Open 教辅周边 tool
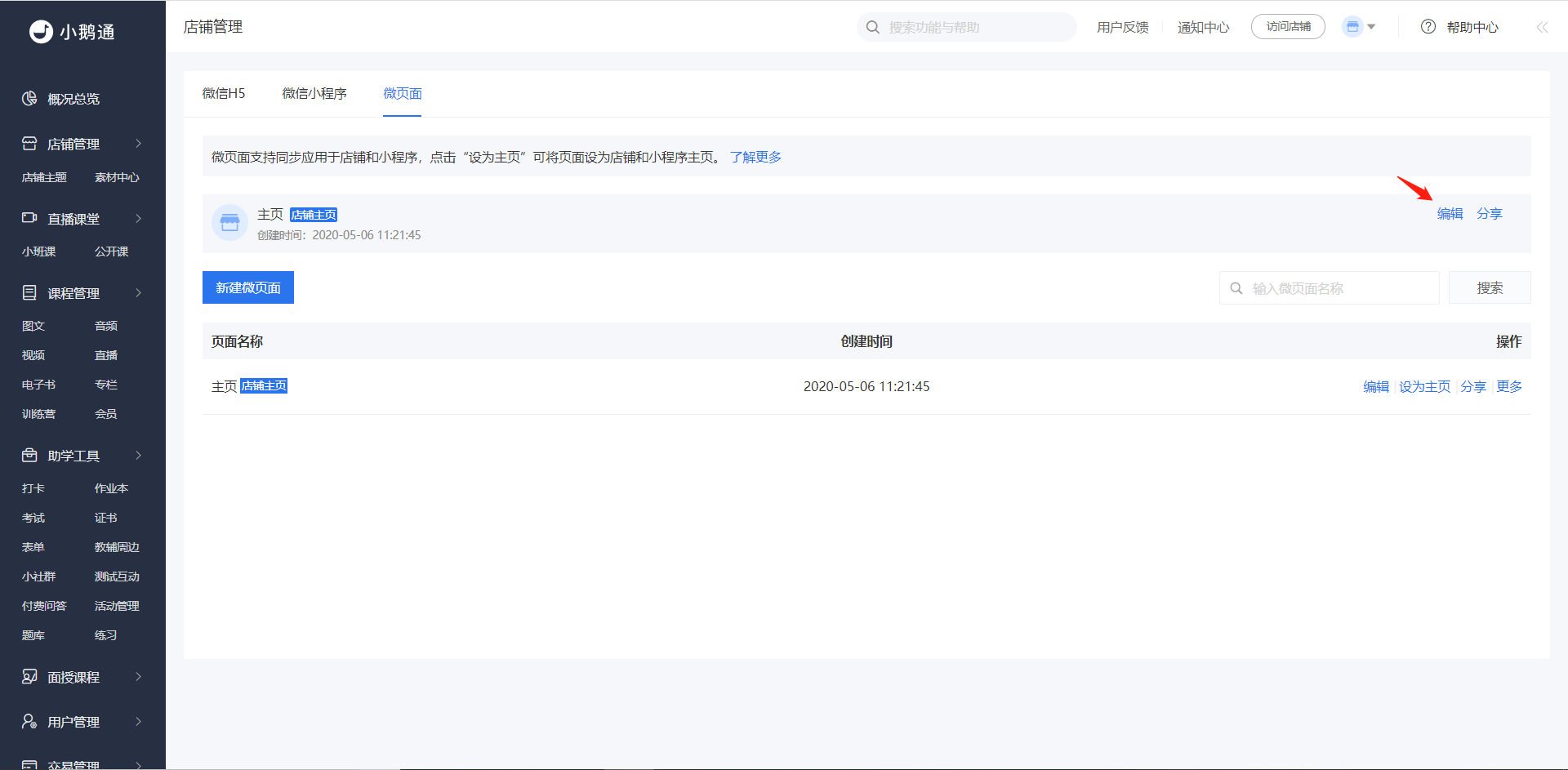This screenshot has width=1568, height=770. click(117, 547)
